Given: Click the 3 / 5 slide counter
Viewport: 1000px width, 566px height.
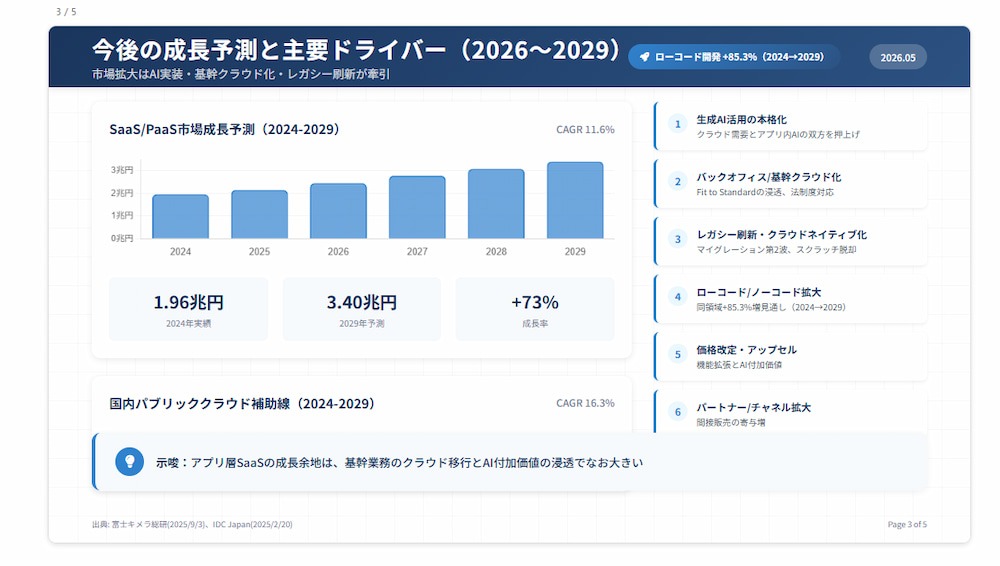Looking at the screenshot, I should [x=66, y=11].
